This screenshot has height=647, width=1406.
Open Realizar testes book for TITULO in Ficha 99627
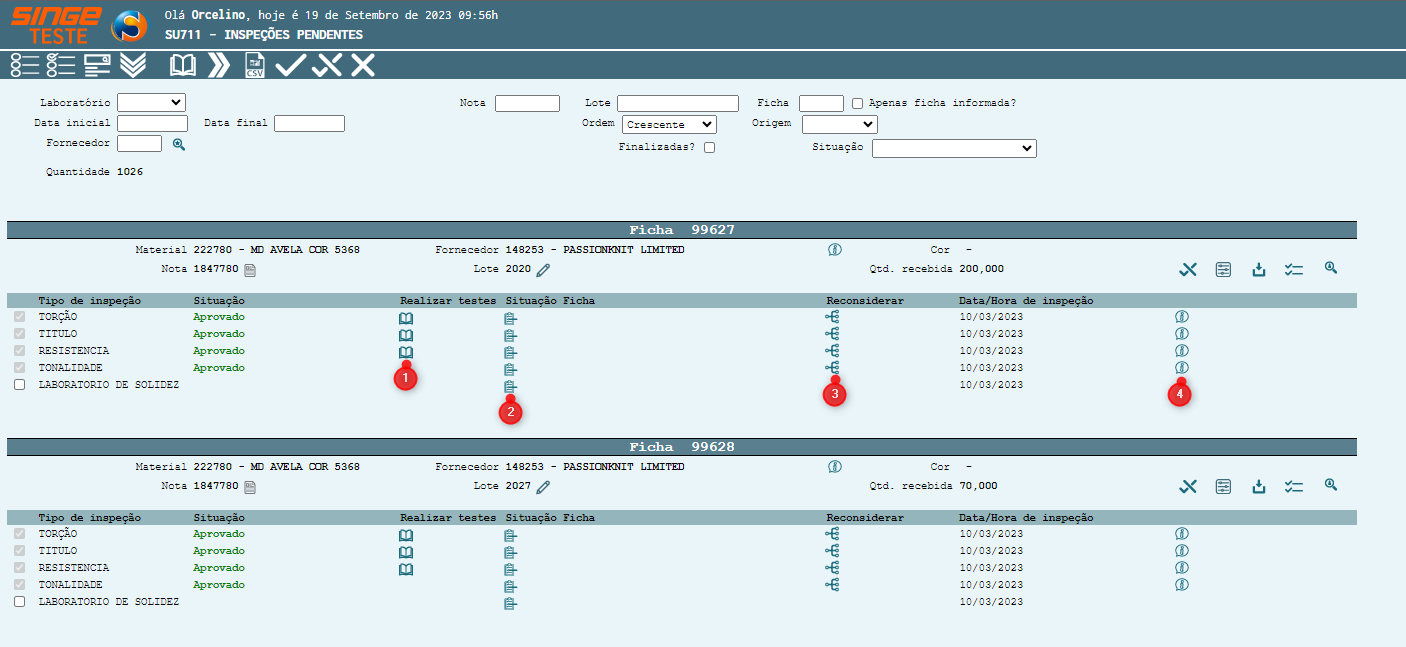click(x=406, y=335)
